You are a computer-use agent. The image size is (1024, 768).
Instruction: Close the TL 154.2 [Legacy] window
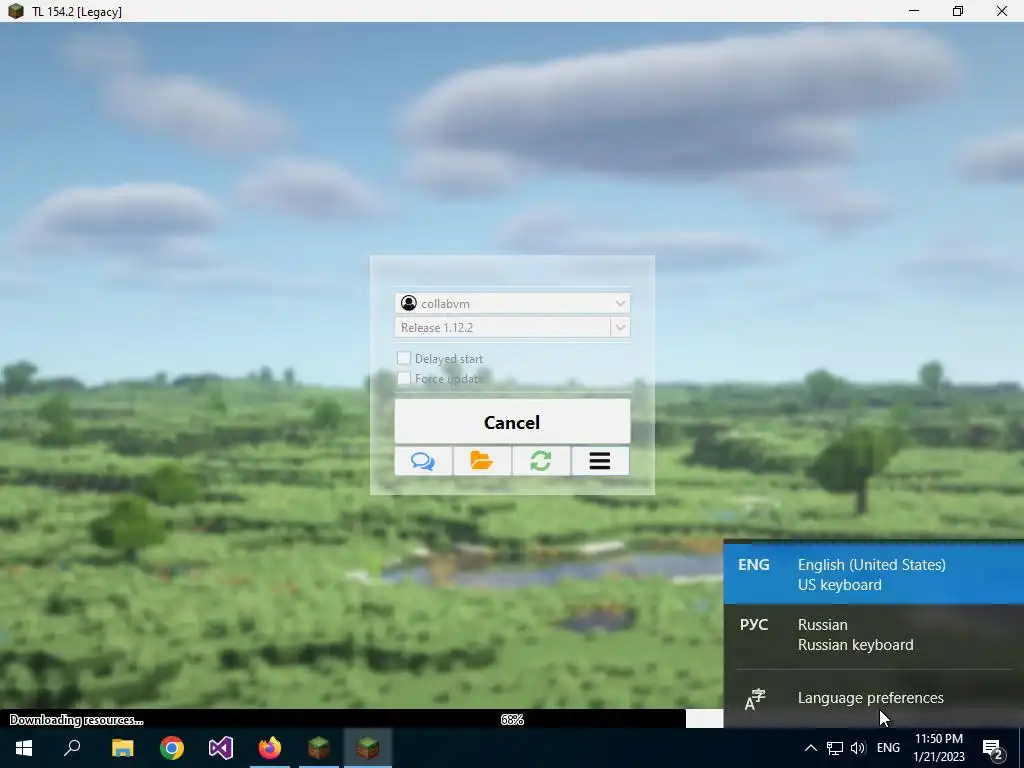pos(1002,11)
